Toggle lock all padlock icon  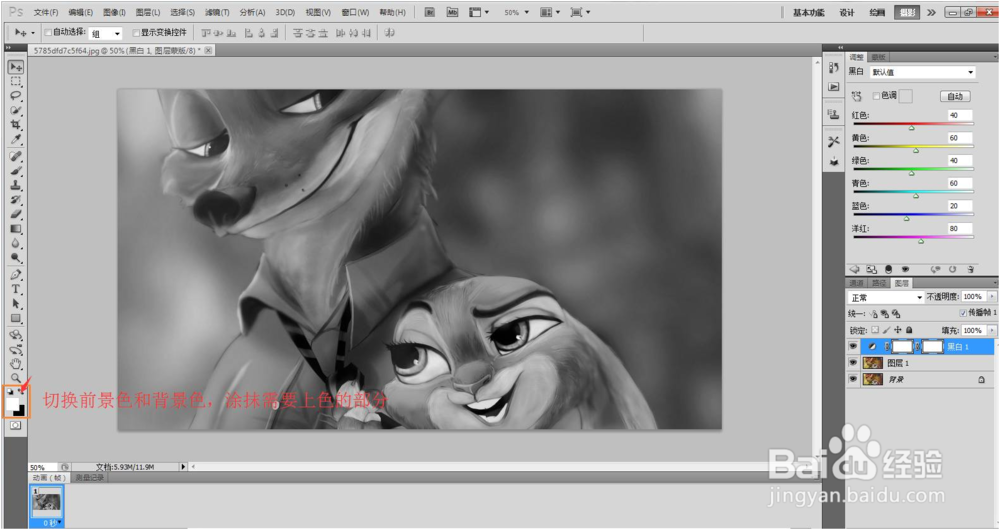click(909, 330)
